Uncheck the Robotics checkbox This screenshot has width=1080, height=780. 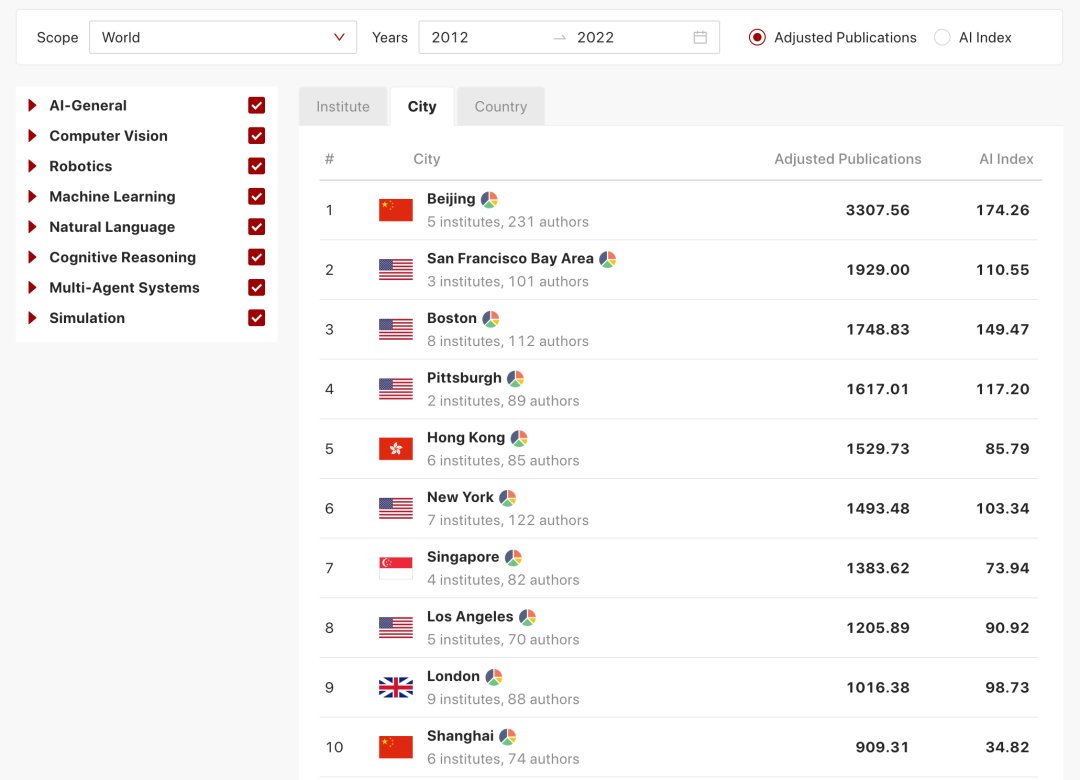[x=256, y=166]
